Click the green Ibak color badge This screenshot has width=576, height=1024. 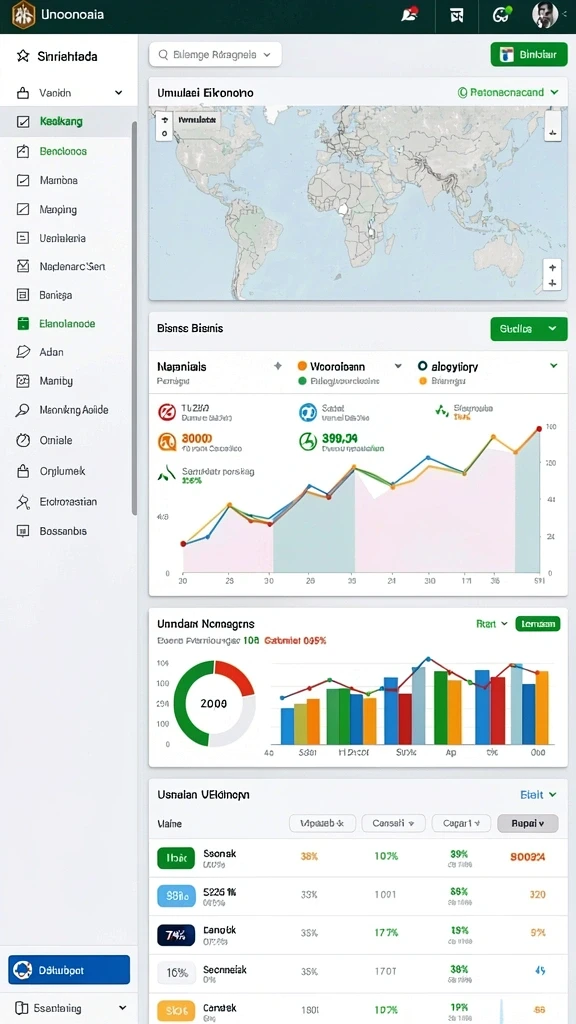[176, 857]
